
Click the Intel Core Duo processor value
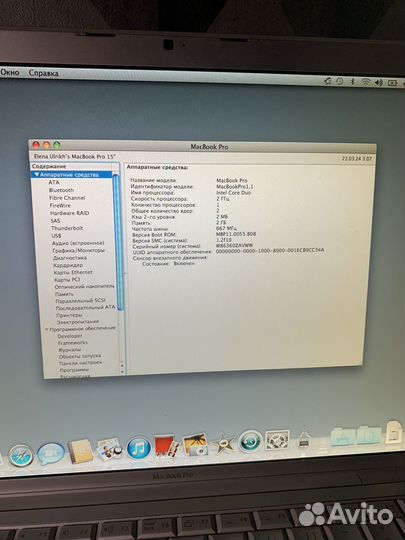pyautogui.click(x=233, y=193)
